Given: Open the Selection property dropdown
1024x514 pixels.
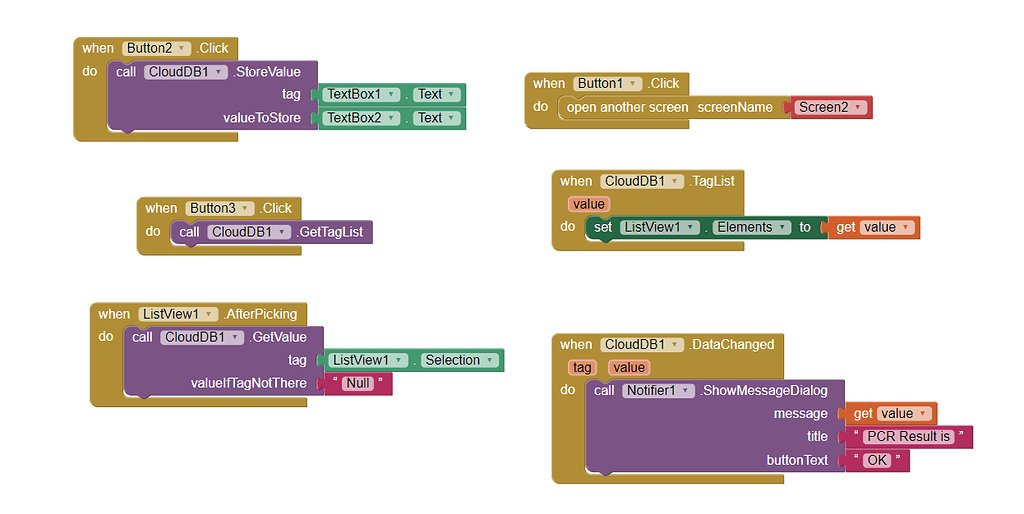Looking at the screenshot, I should pos(488,360).
